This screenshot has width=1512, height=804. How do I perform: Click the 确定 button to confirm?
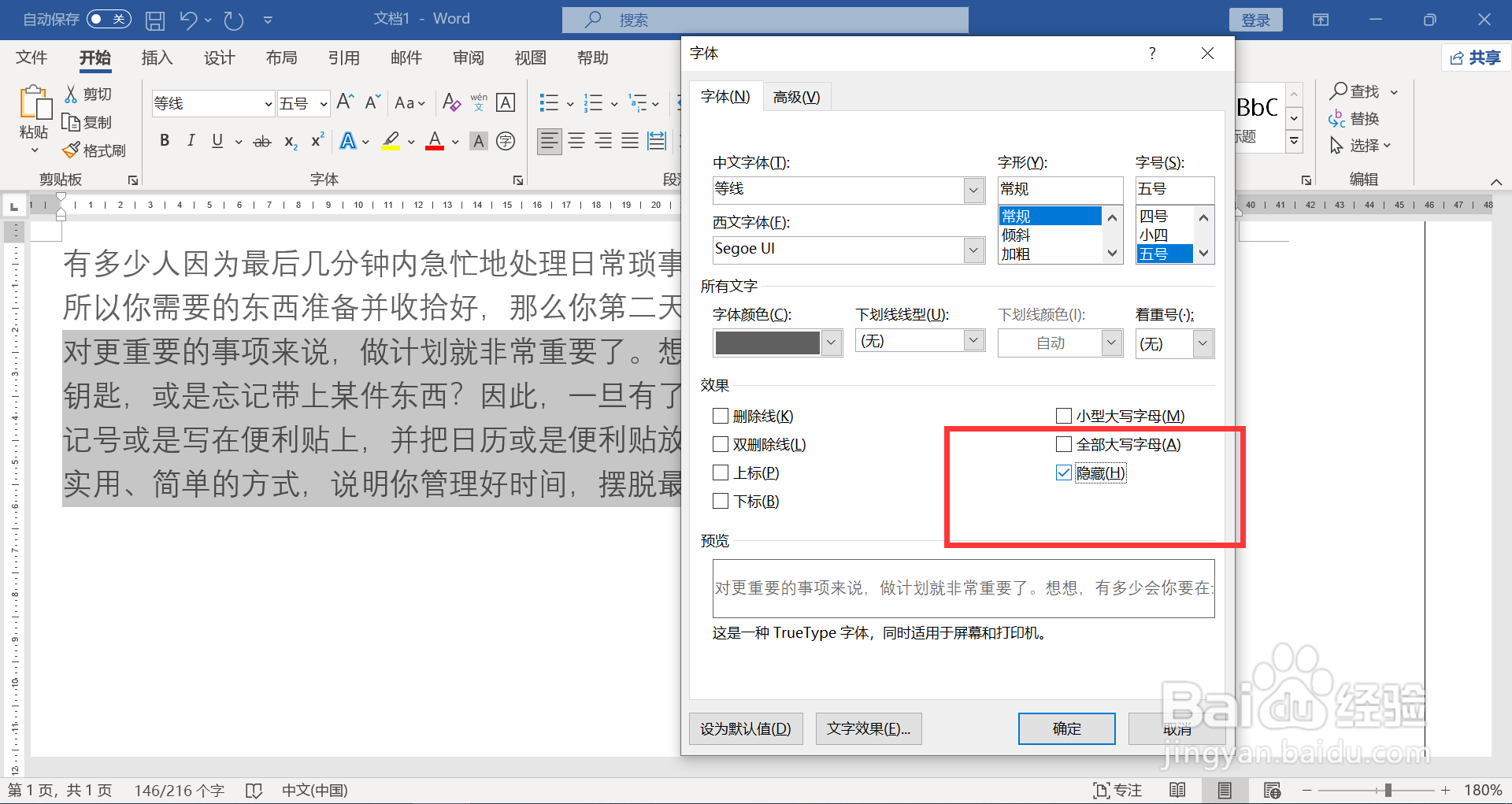[x=1066, y=728]
